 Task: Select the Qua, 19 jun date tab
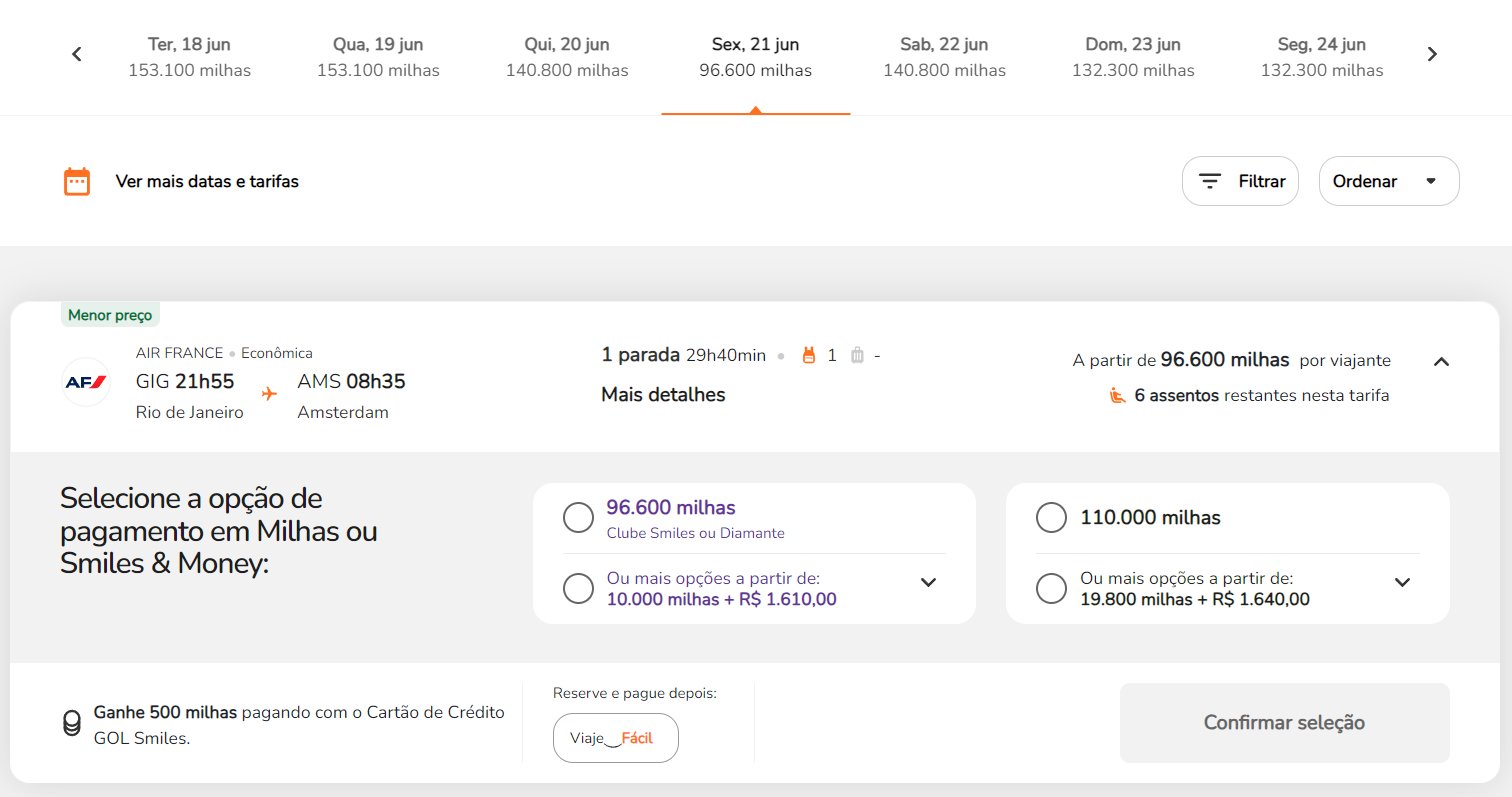[x=378, y=57]
